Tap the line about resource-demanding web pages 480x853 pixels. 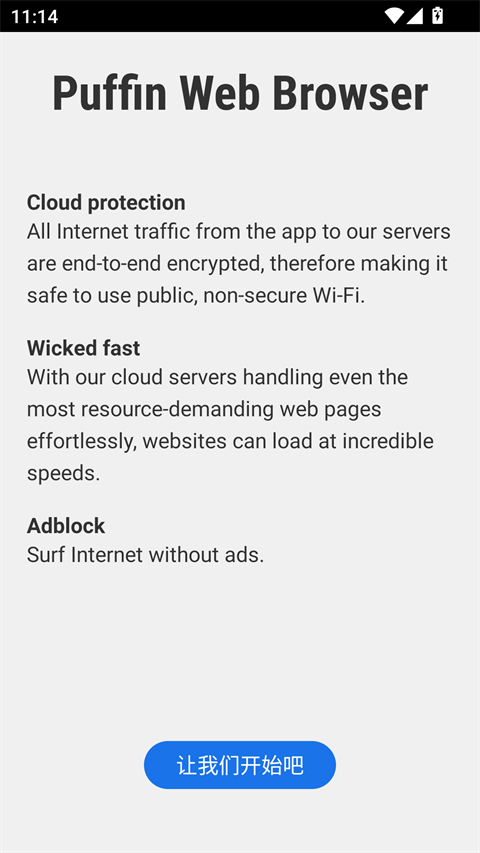pyautogui.click(x=204, y=409)
